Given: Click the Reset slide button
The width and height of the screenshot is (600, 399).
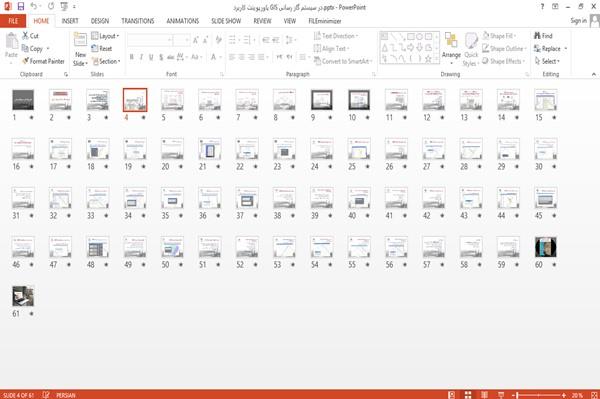Looking at the screenshot, I should 102,49.
